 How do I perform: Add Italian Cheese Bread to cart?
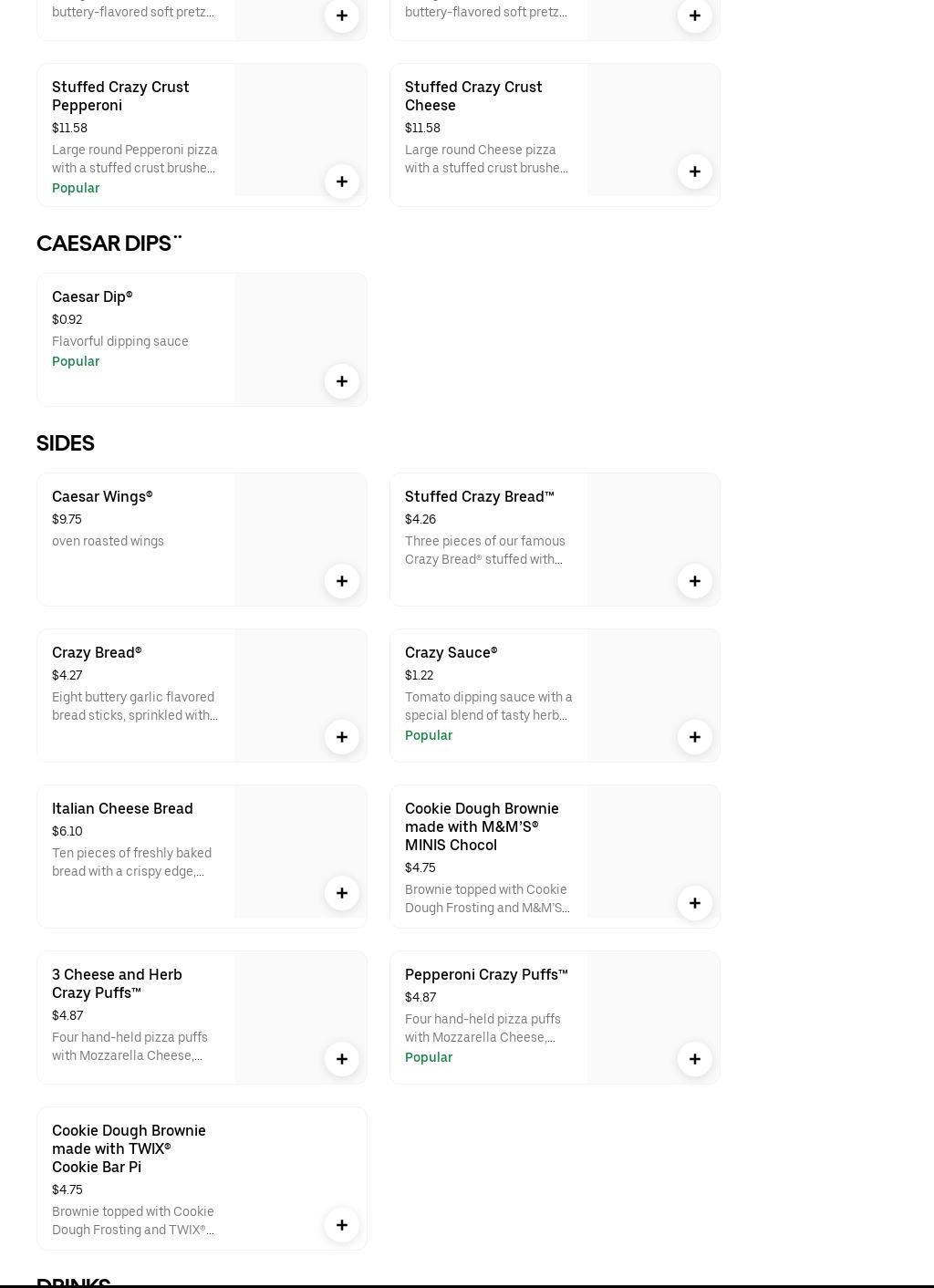[x=342, y=893]
